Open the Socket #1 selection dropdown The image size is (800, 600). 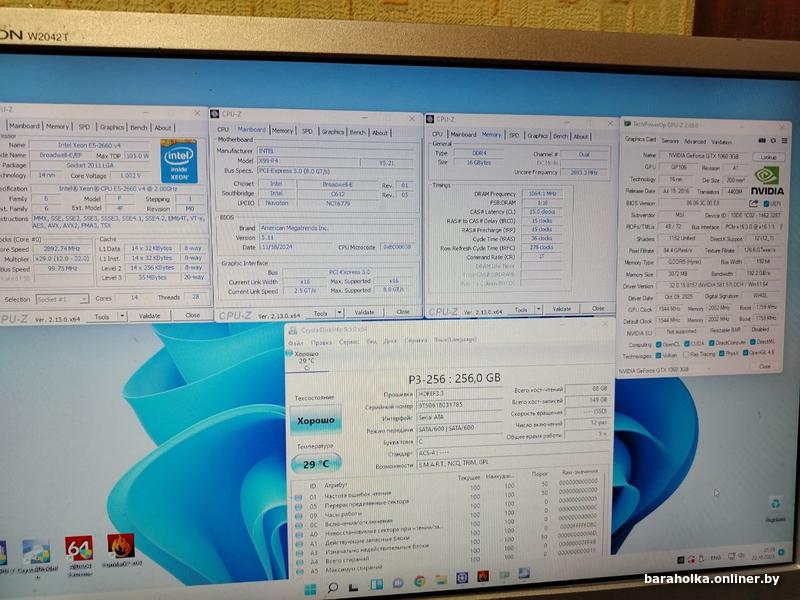coord(62,299)
